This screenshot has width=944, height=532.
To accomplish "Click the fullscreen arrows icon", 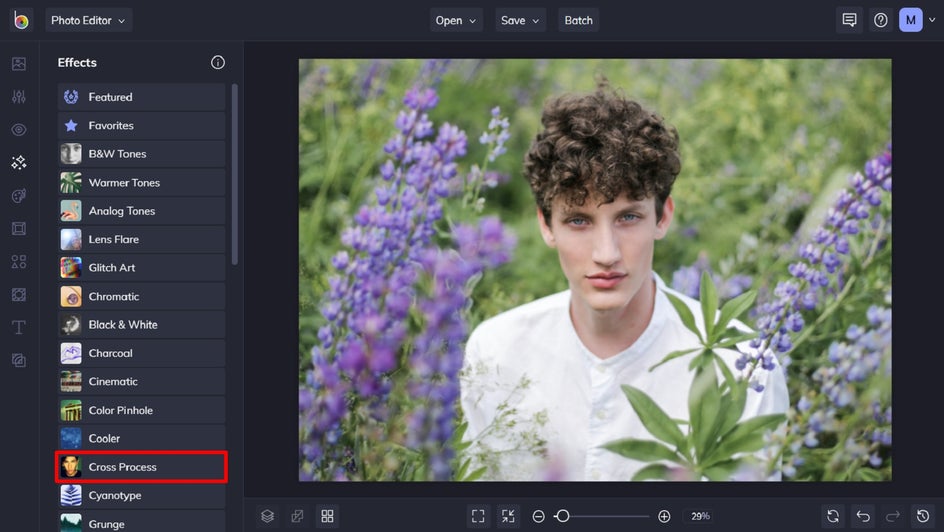I will pyautogui.click(x=508, y=516).
